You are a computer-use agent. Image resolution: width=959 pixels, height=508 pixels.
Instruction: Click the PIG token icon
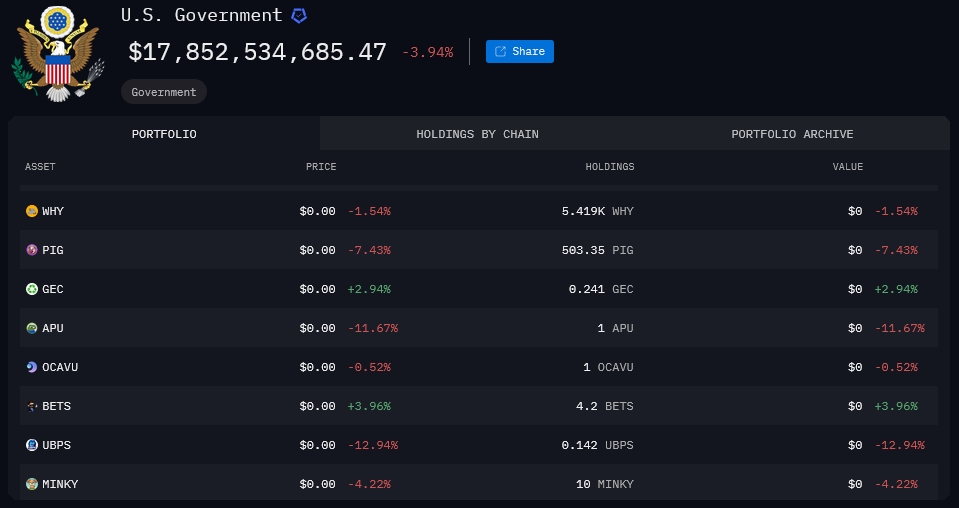click(x=32, y=250)
